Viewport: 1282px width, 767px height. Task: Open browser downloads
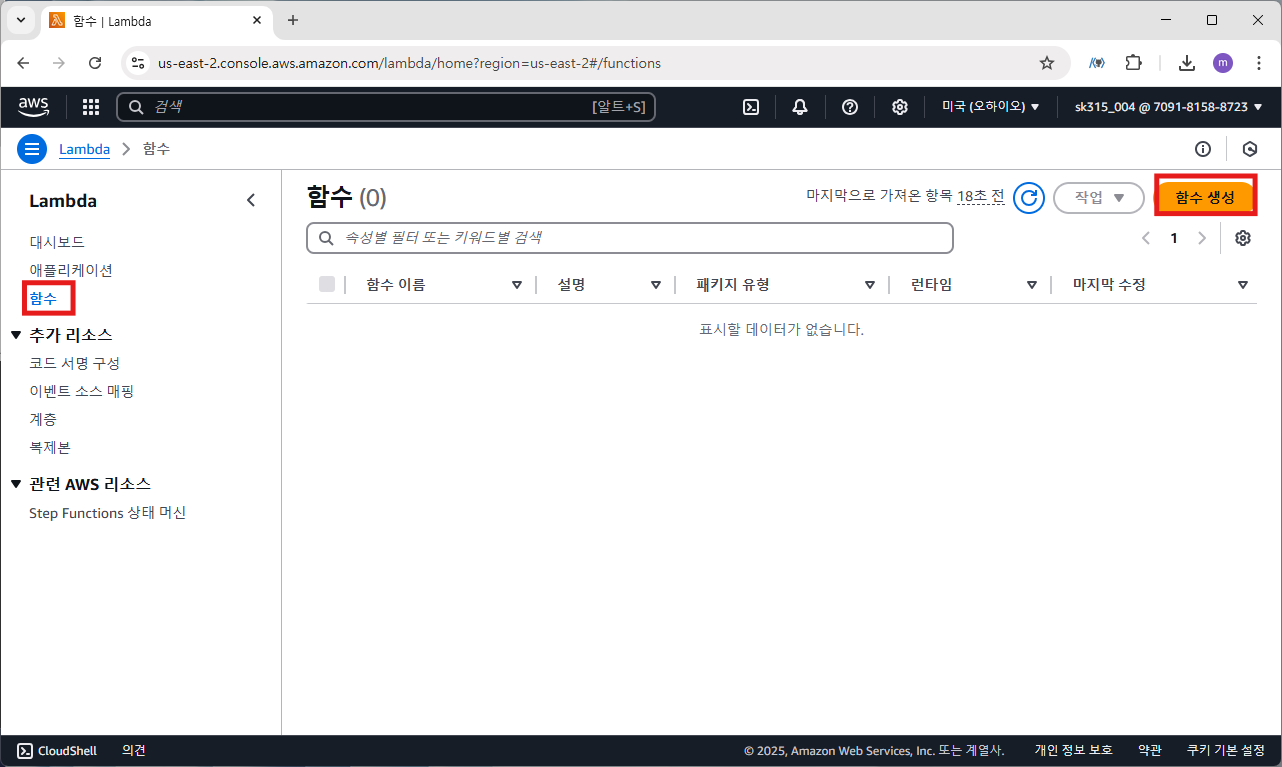[x=1187, y=63]
